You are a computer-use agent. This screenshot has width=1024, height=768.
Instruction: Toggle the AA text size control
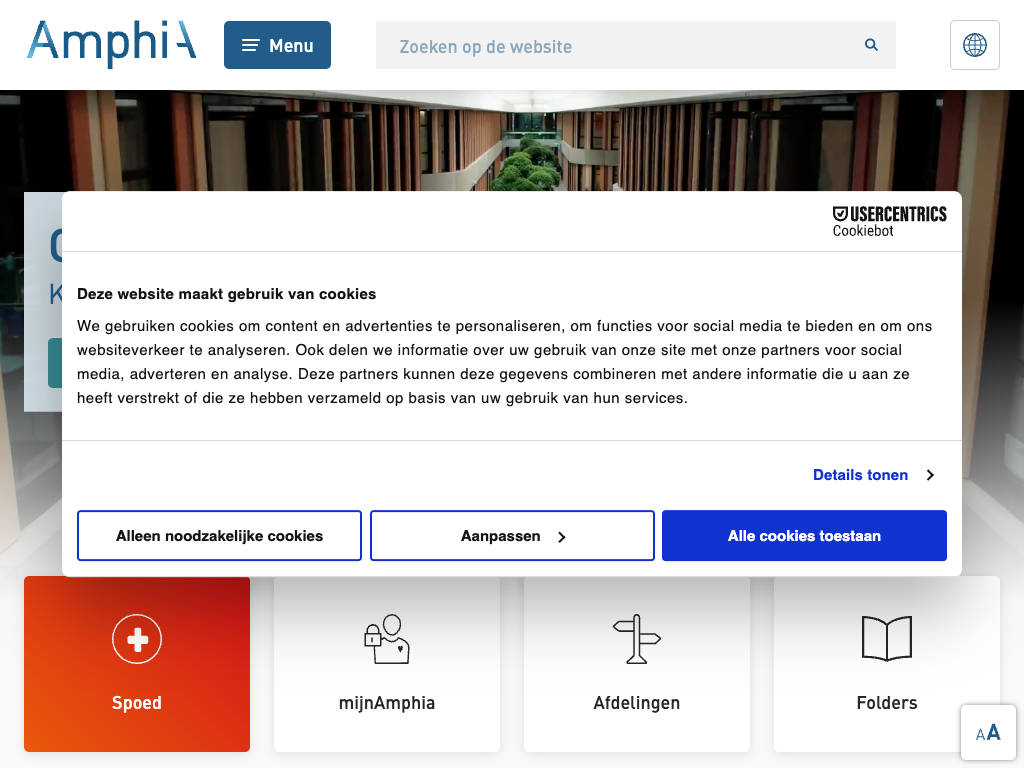(x=988, y=733)
